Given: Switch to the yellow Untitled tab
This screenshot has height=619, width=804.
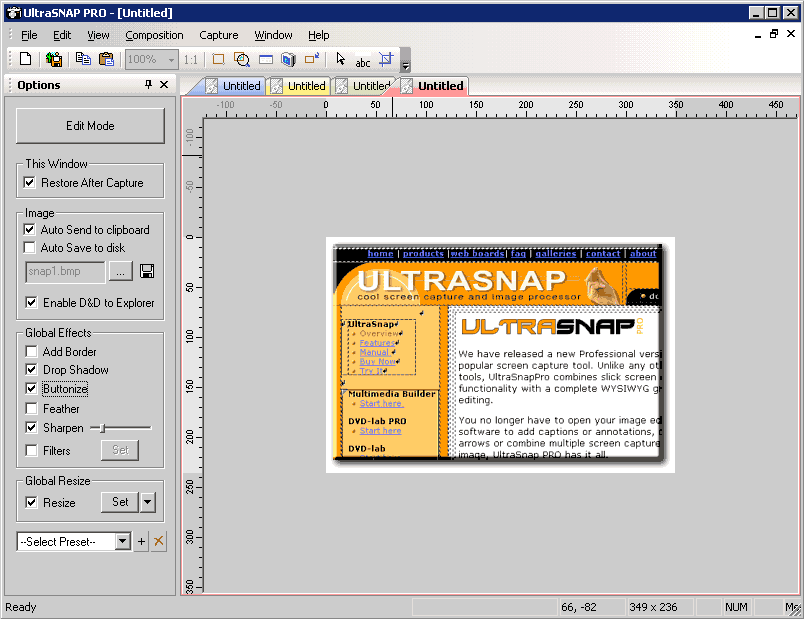Looking at the screenshot, I should pos(298,86).
